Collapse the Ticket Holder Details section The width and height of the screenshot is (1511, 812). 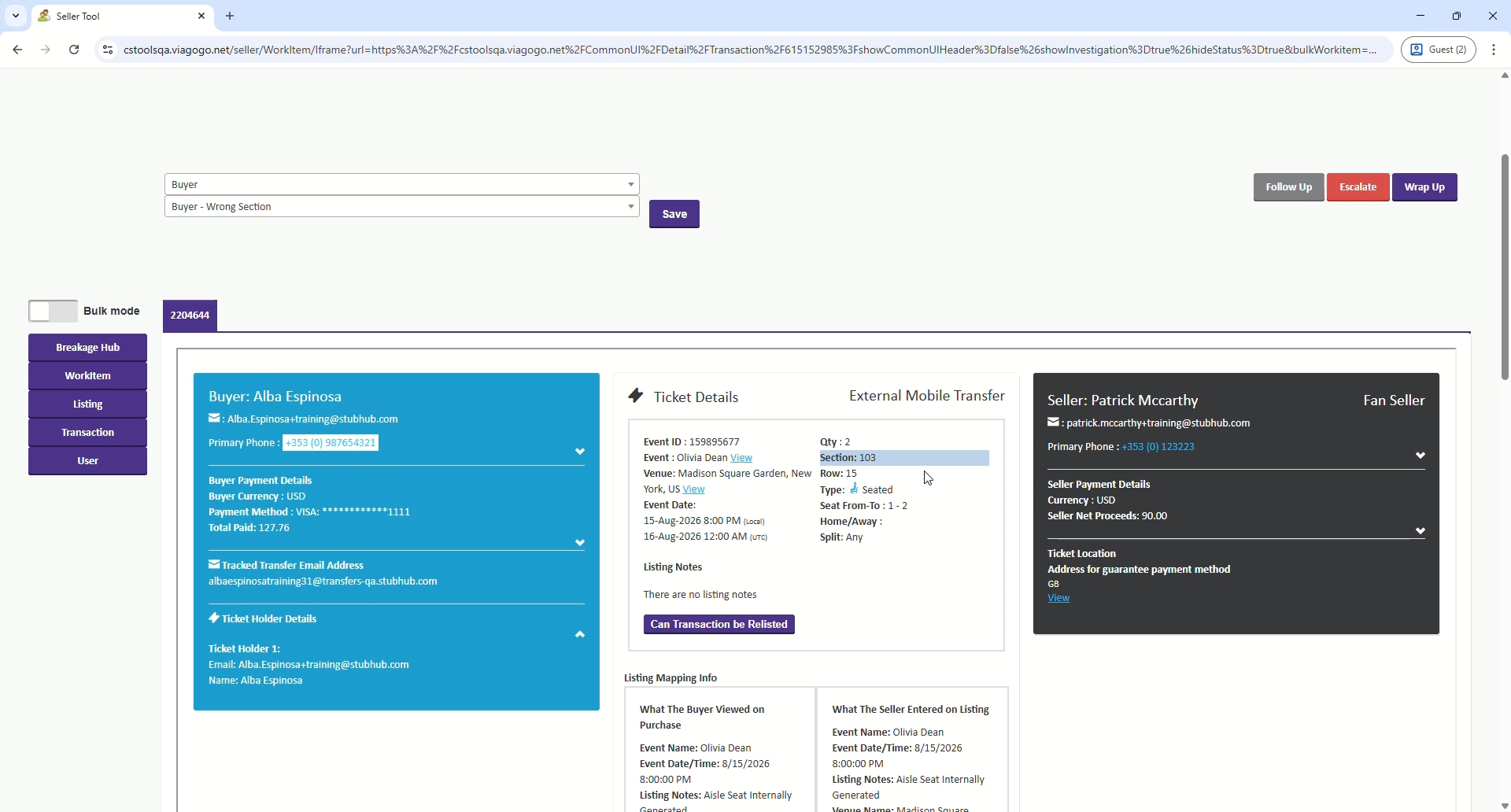pos(580,635)
